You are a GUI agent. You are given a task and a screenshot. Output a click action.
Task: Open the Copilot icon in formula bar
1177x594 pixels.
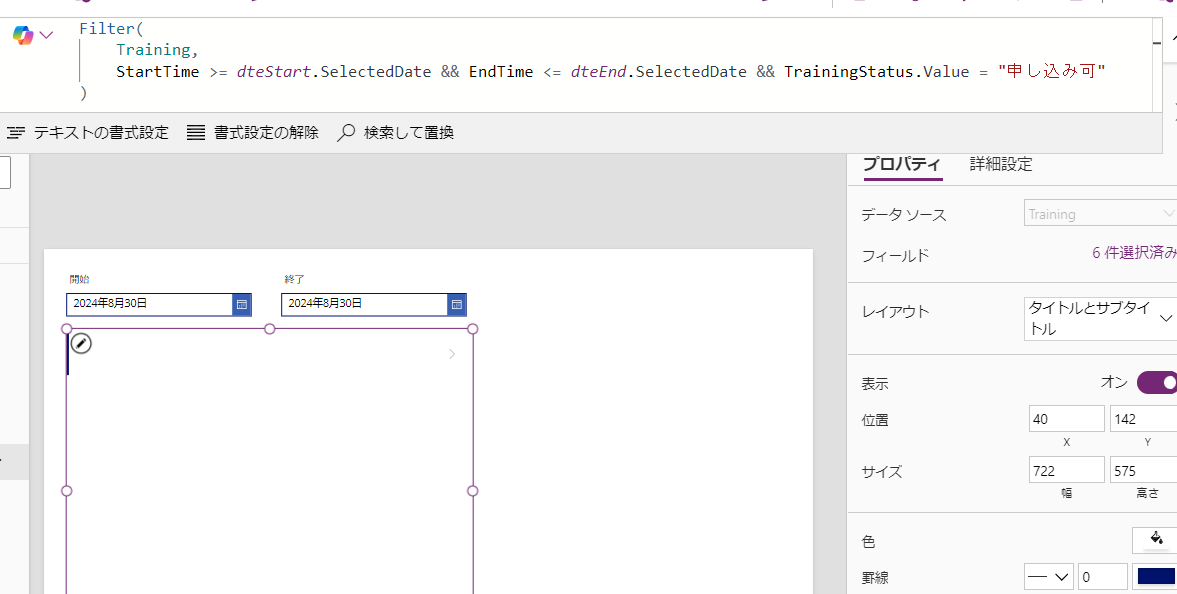pos(23,35)
